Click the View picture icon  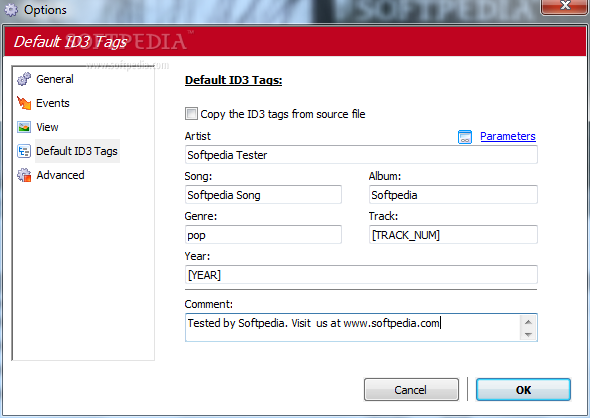[x=24, y=127]
